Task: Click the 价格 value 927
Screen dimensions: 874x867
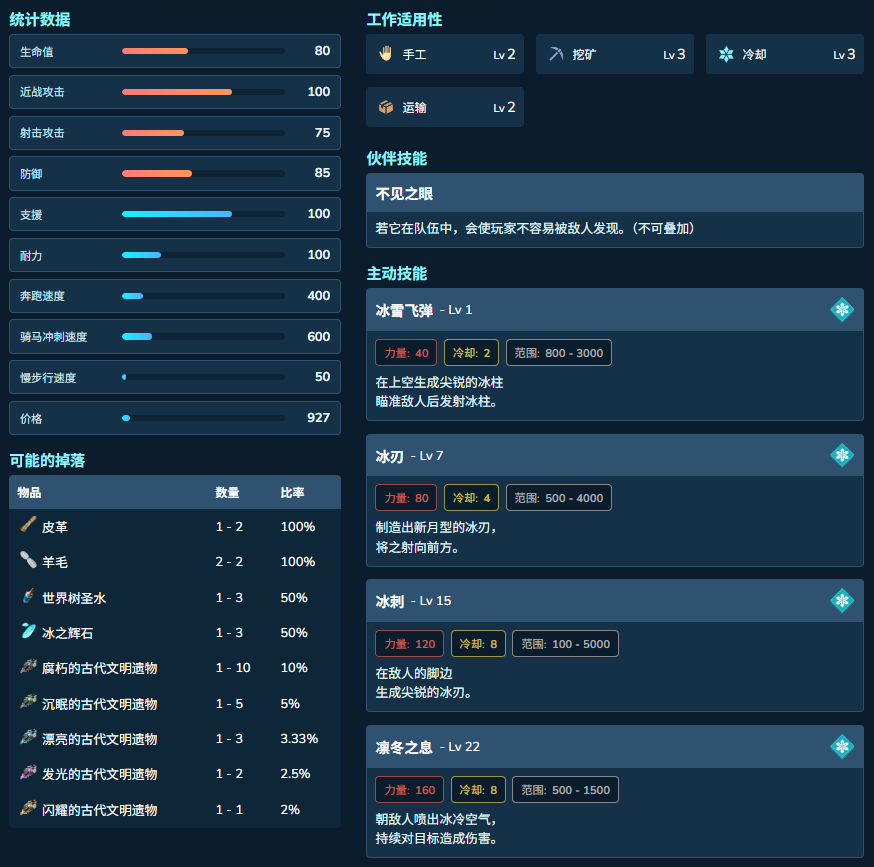Action: click(x=318, y=418)
